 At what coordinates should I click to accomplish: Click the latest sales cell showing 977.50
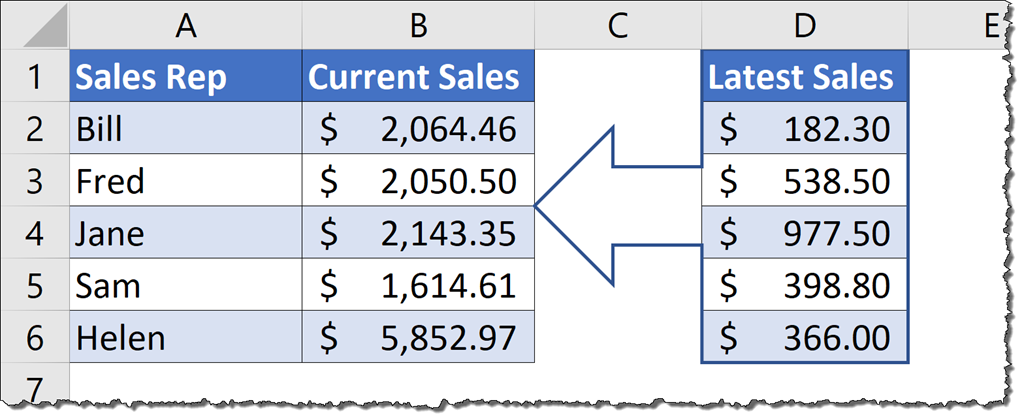tap(805, 233)
